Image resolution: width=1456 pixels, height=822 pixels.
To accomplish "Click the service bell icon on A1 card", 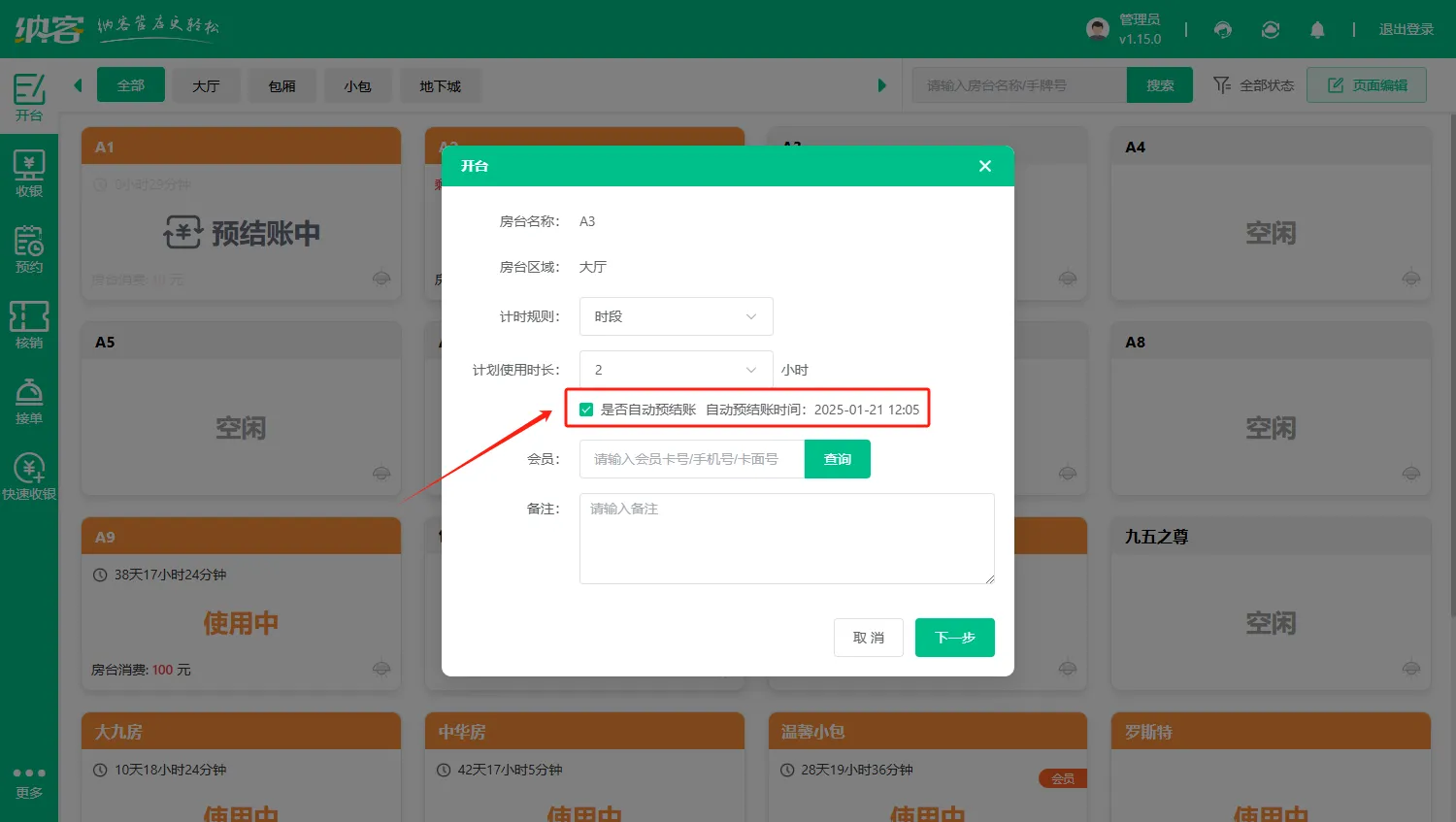I will (381, 279).
